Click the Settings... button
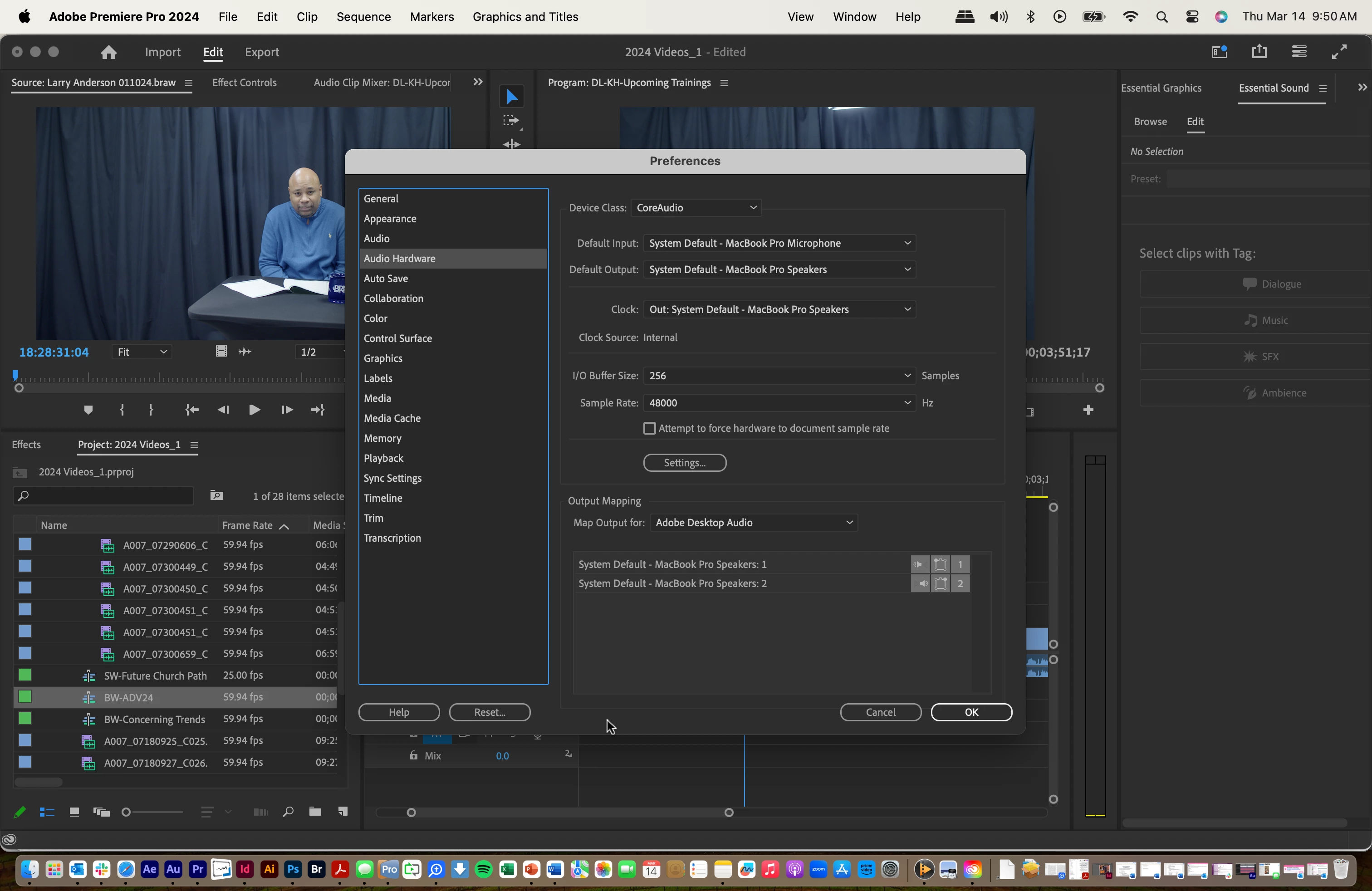 [684, 463]
